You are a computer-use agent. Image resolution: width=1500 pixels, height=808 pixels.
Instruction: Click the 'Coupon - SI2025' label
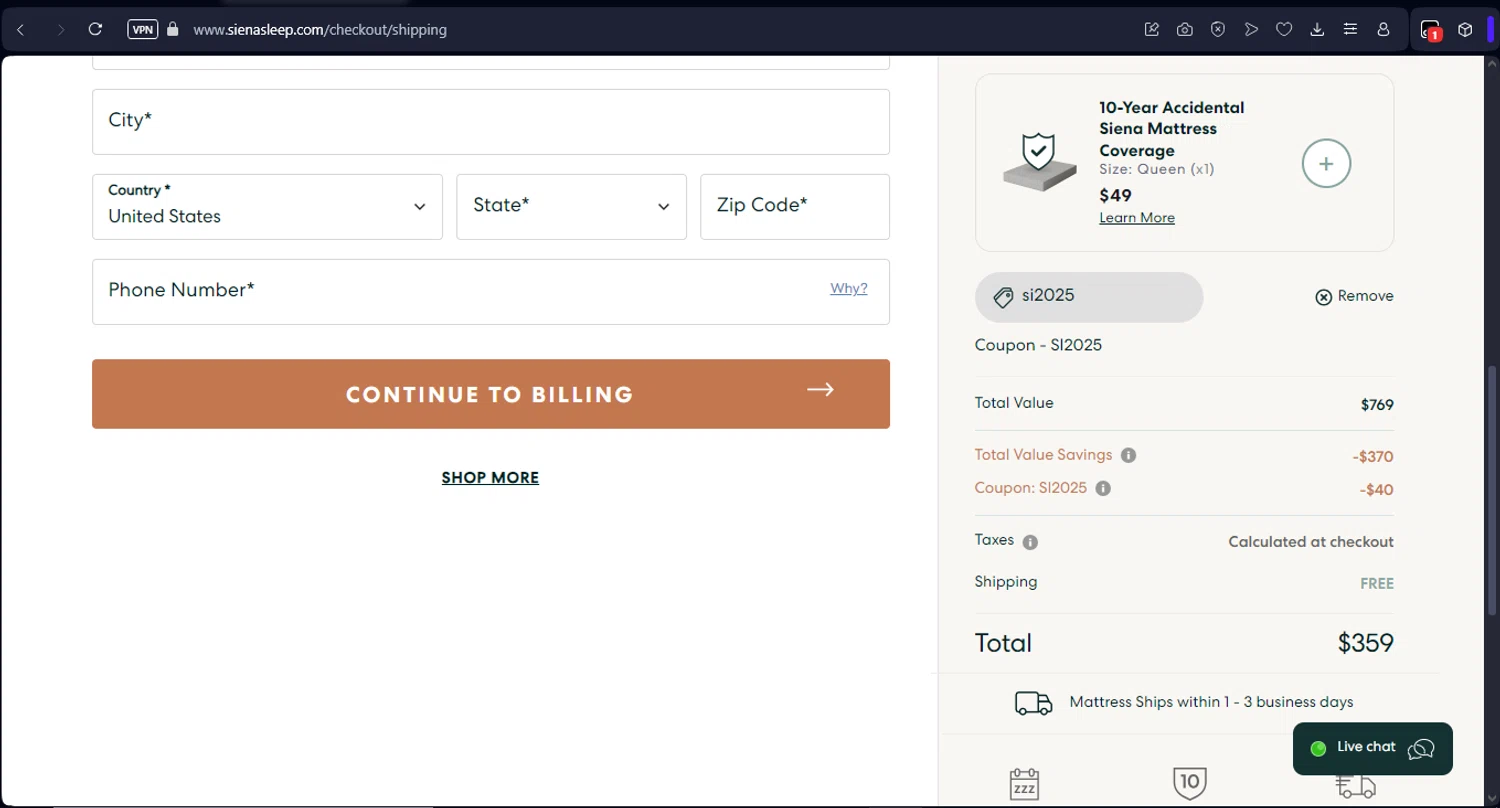coord(1038,345)
